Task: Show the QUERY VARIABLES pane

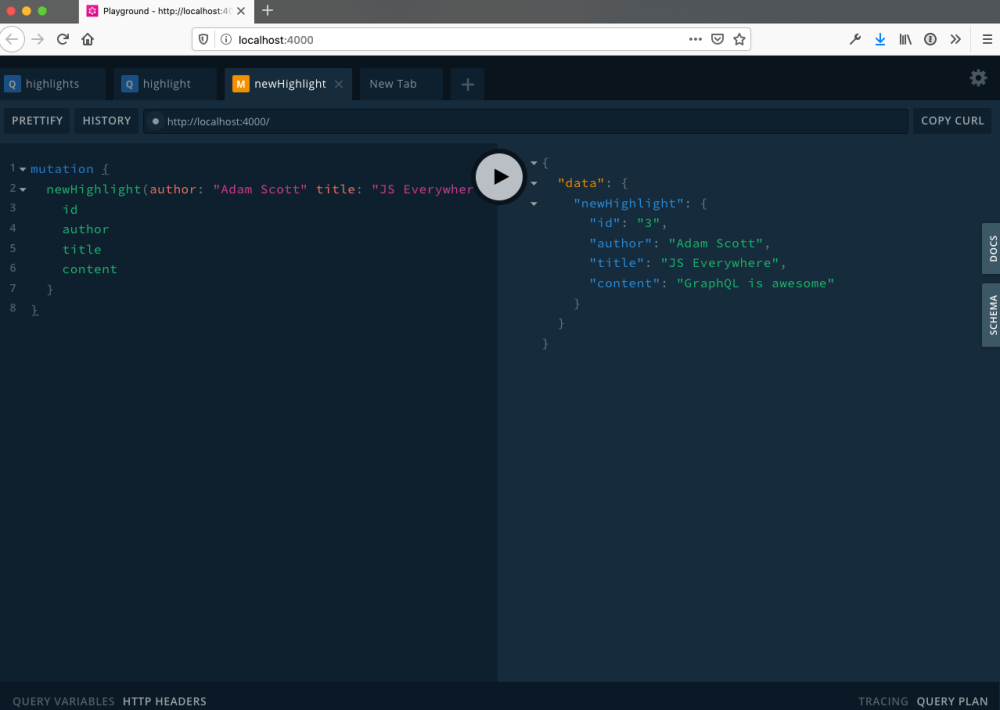Action: (62, 701)
